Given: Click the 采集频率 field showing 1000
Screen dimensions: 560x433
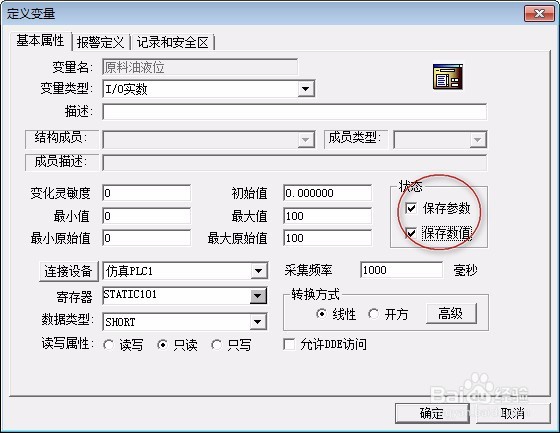Looking at the screenshot, I should pyautogui.click(x=401, y=270).
